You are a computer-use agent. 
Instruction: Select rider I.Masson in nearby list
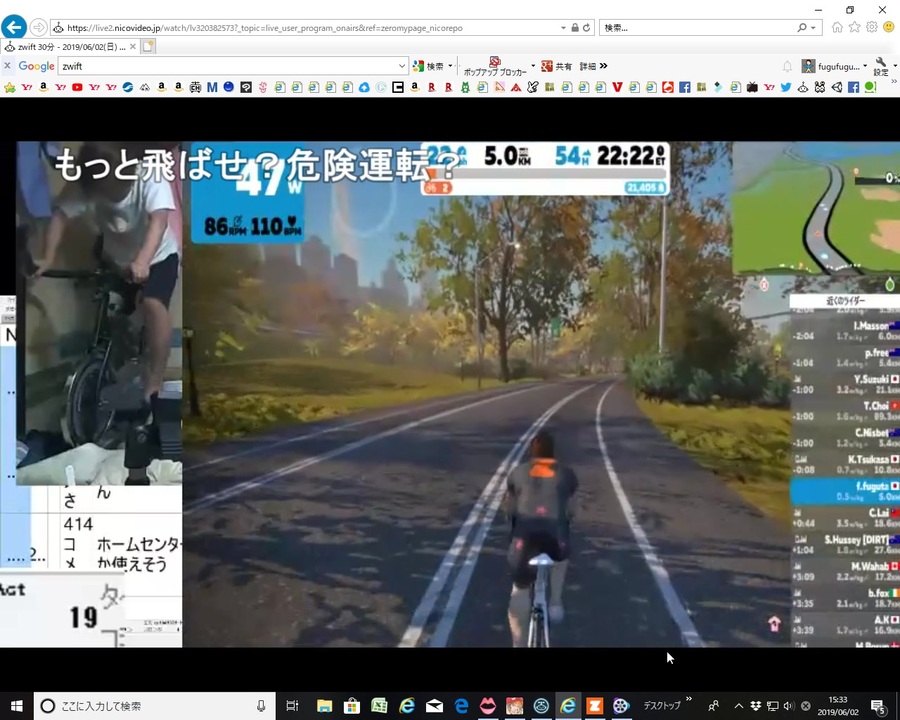[845, 331]
